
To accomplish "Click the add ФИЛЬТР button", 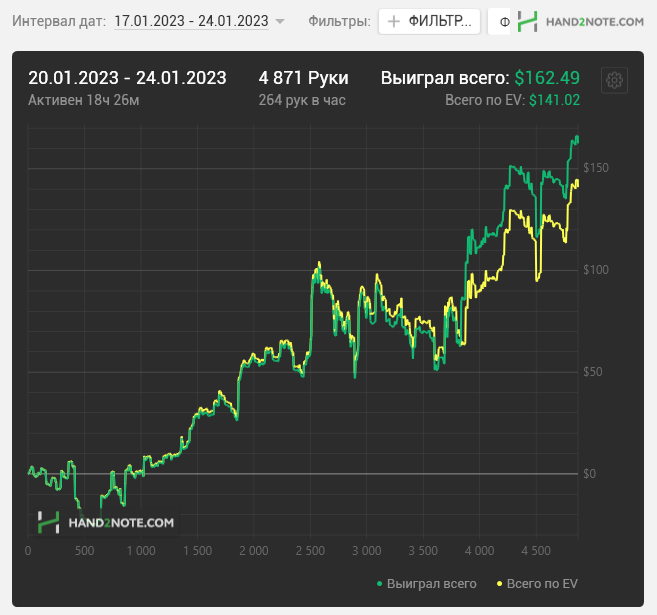I will tap(429, 21).
